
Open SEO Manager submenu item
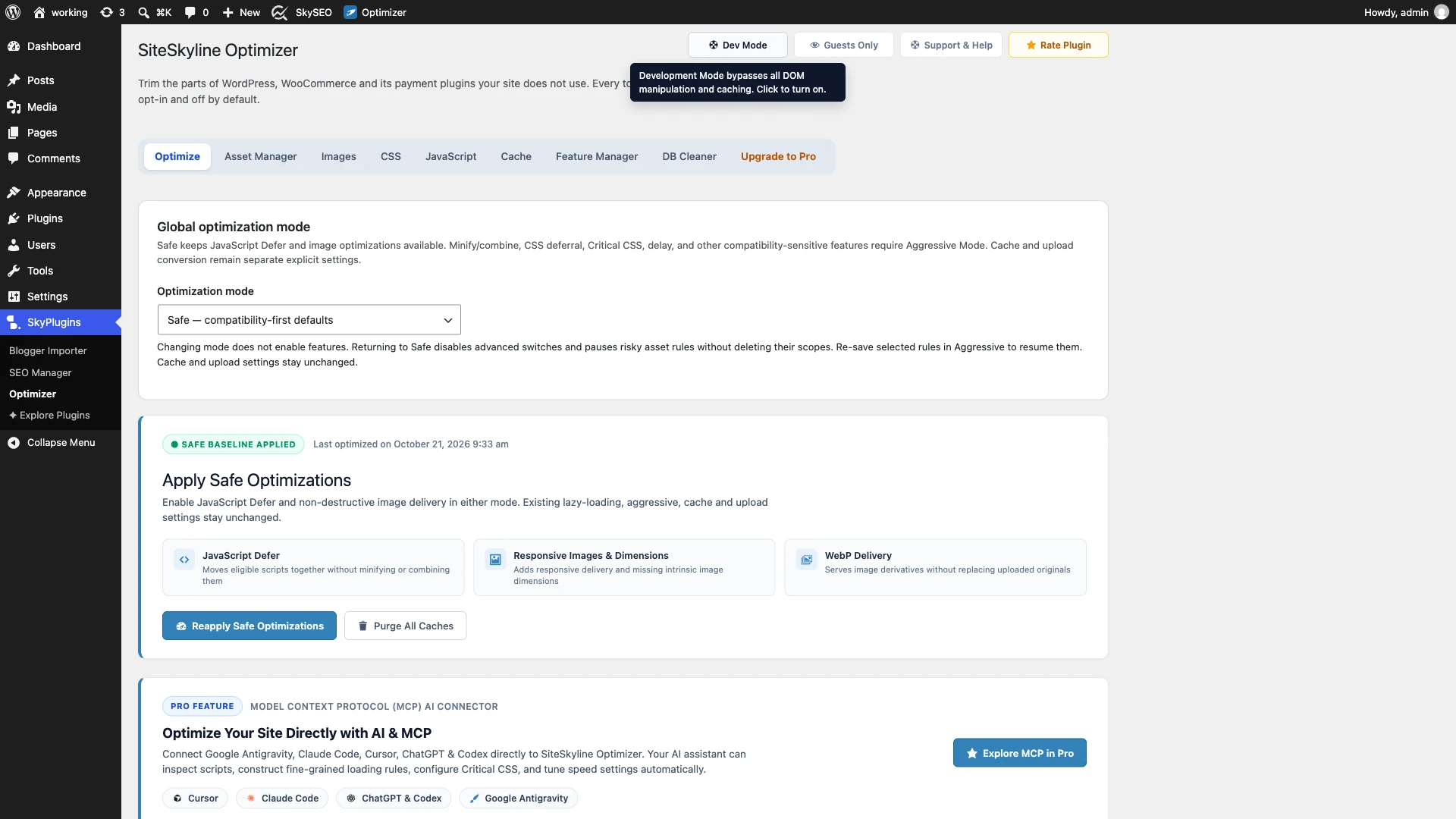coord(40,372)
